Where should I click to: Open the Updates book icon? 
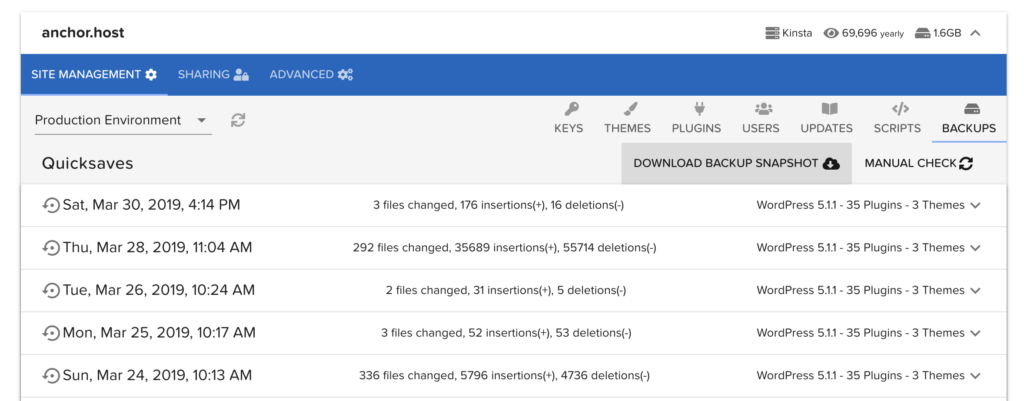tap(829, 109)
